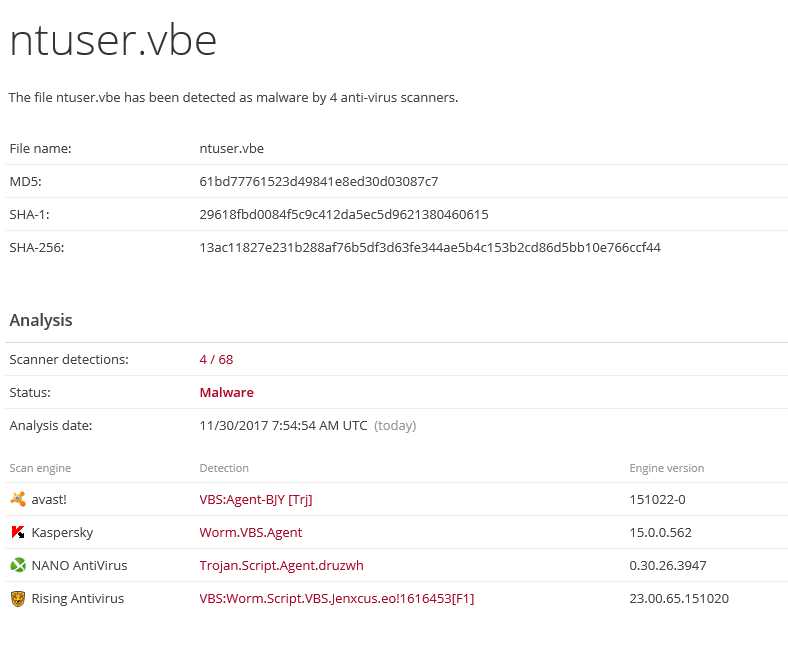Click the Engine version column header

tap(666, 468)
